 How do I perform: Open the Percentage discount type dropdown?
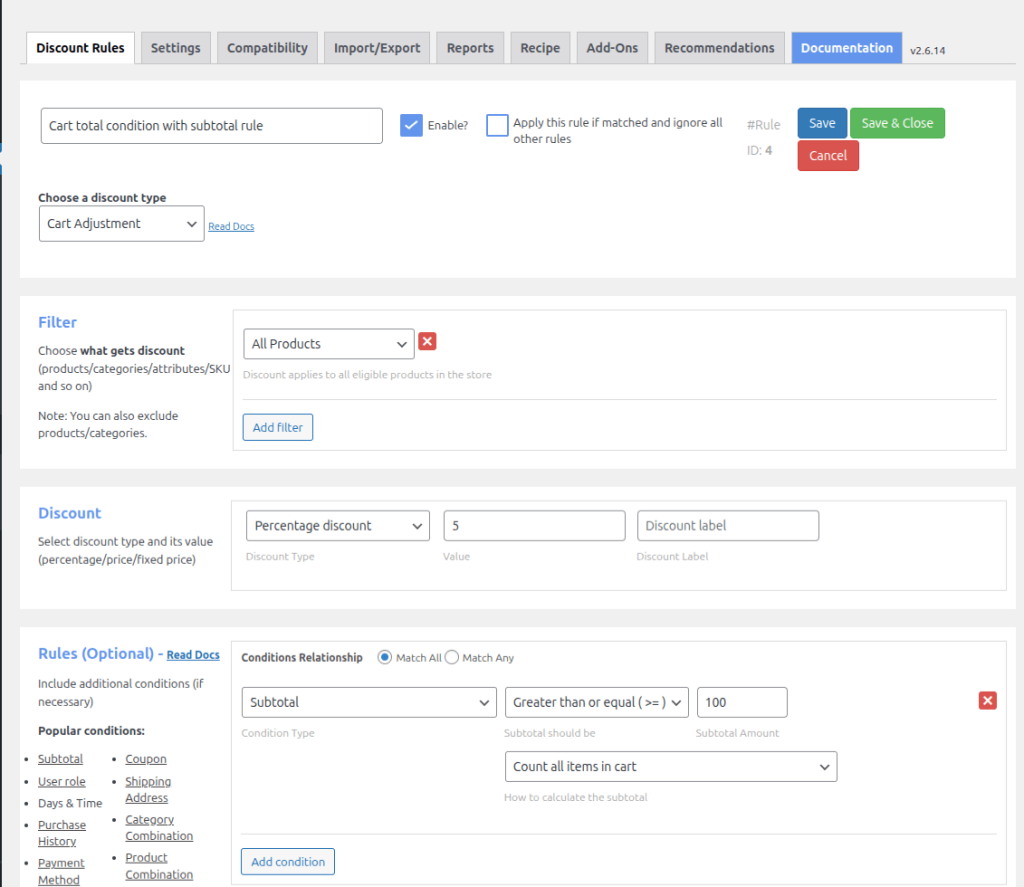tap(337, 526)
